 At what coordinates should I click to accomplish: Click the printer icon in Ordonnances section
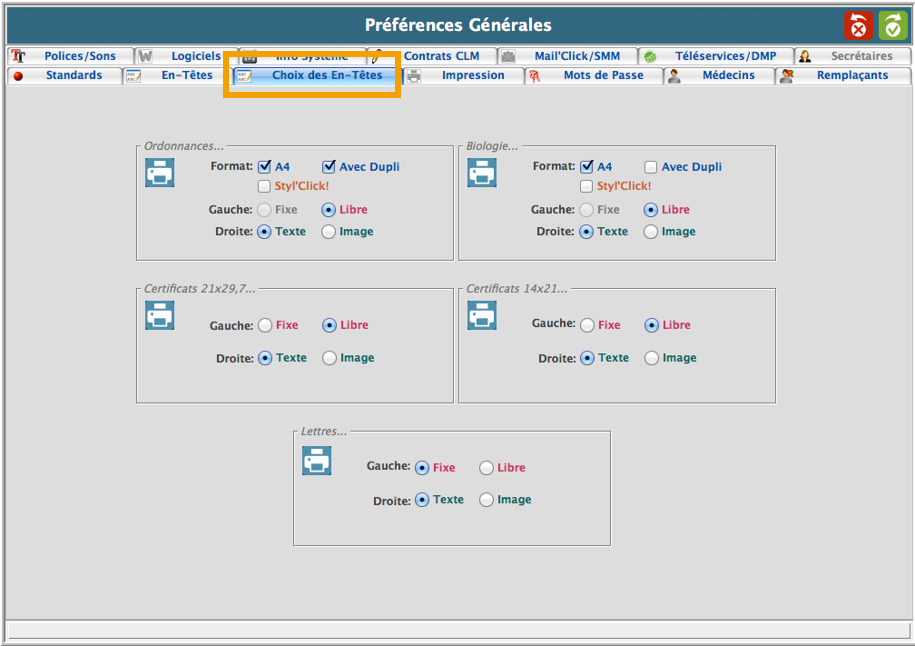click(160, 173)
